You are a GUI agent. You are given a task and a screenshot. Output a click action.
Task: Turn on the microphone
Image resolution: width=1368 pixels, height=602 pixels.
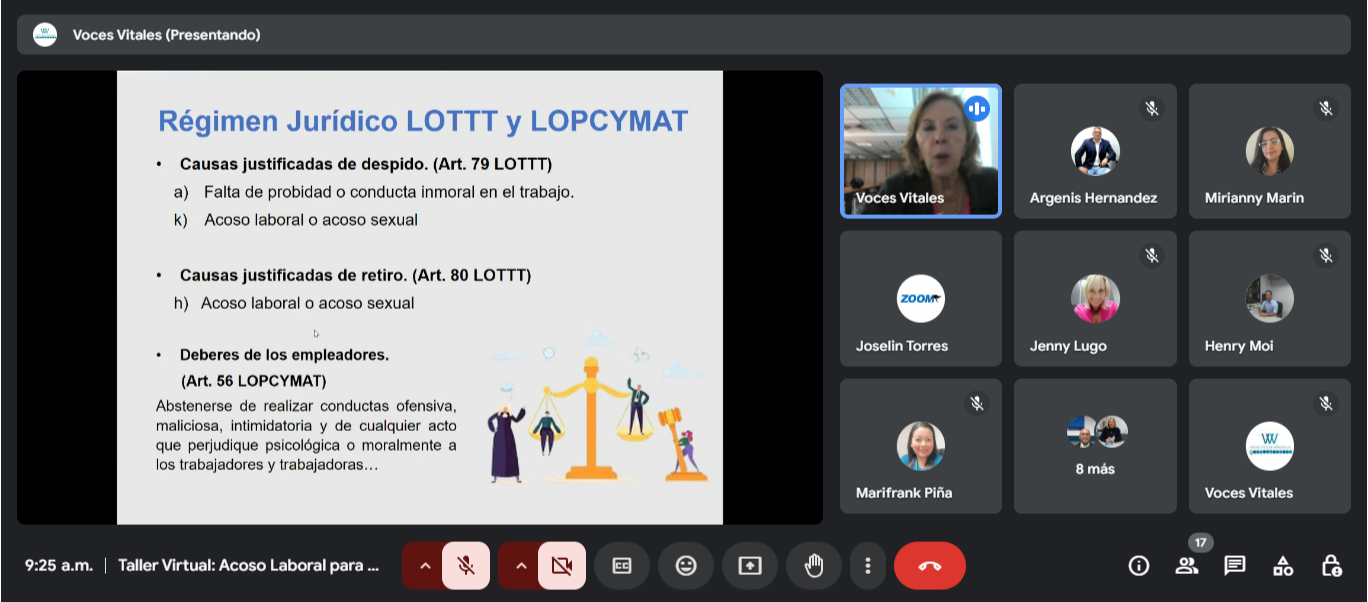(x=466, y=566)
